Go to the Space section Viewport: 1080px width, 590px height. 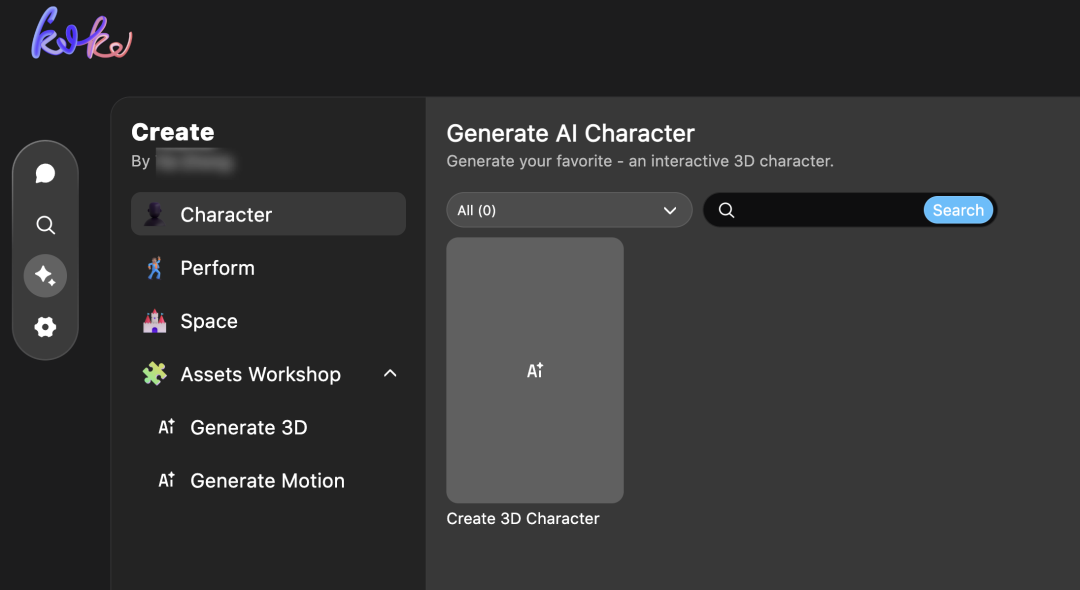tap(268, 321)
